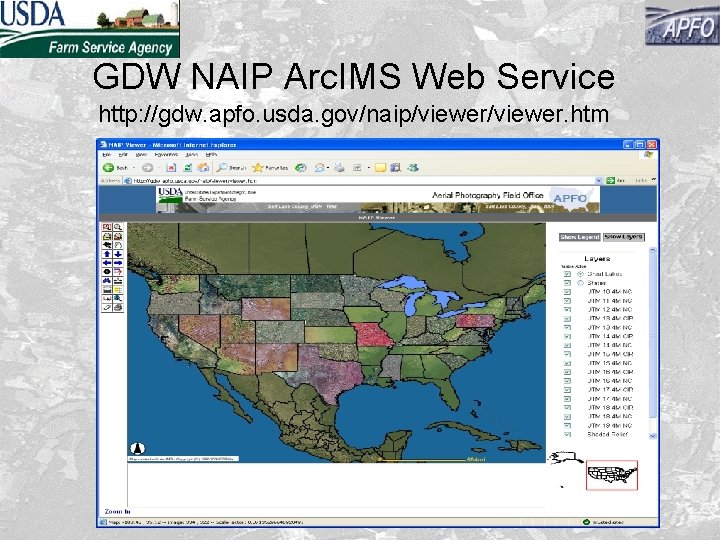Image resolution: width=720 pixels, height=540 pixels.
Task: Expand the Links toolbar chevron
Action: pyautogui.click(x=653, y=180)
